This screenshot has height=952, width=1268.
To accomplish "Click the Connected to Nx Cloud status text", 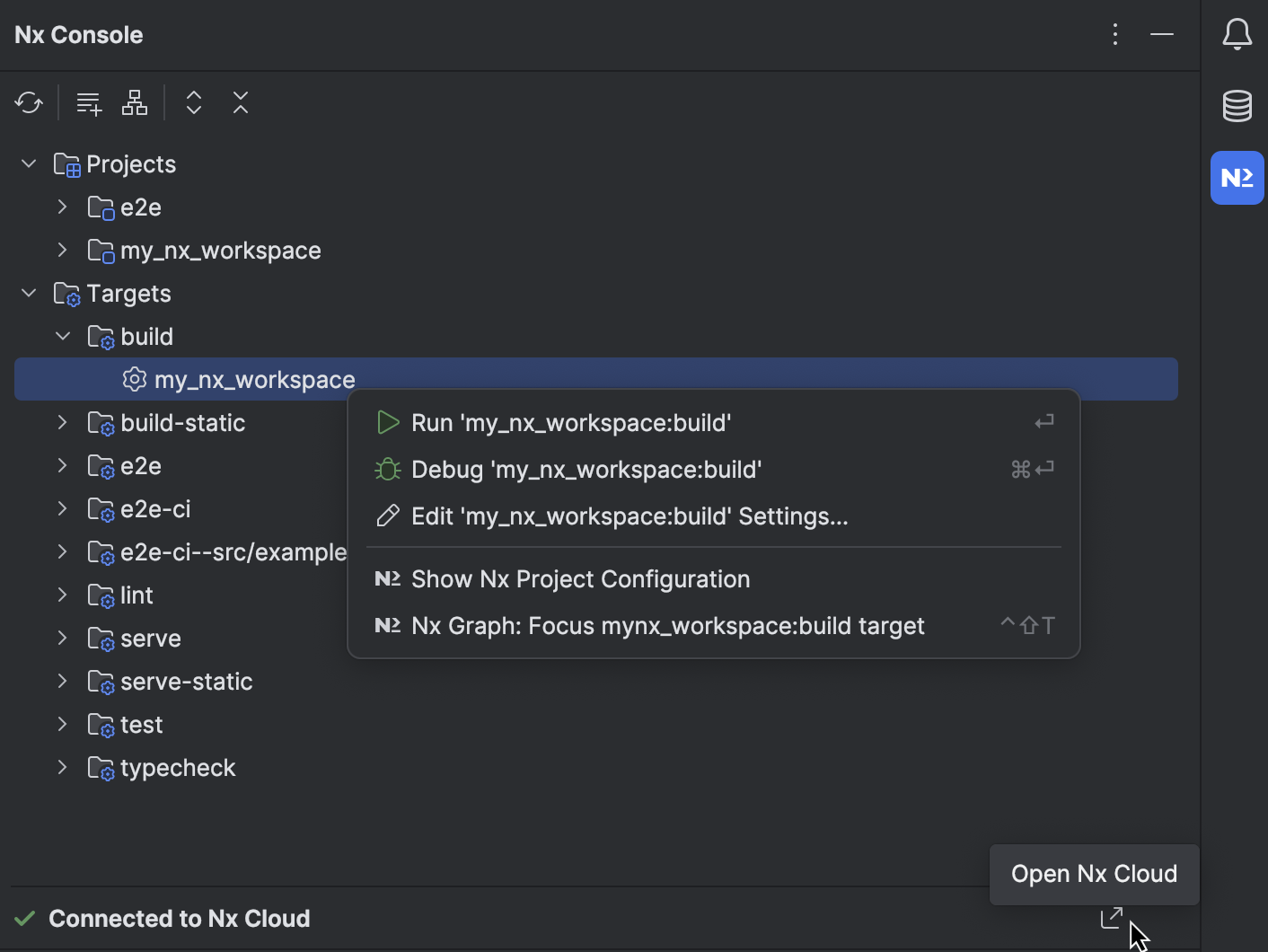I will tap(179, 918).
